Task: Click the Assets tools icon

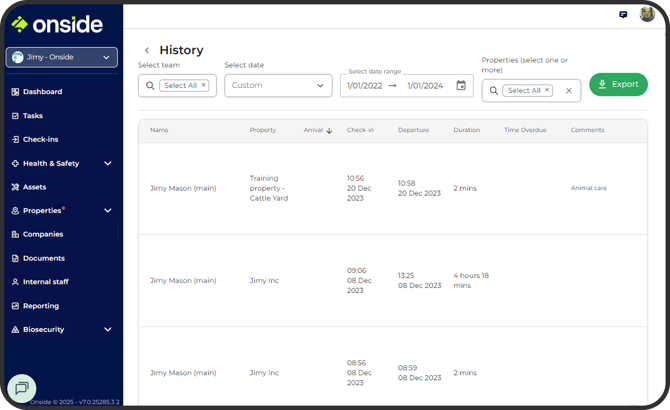Action: 15,187
